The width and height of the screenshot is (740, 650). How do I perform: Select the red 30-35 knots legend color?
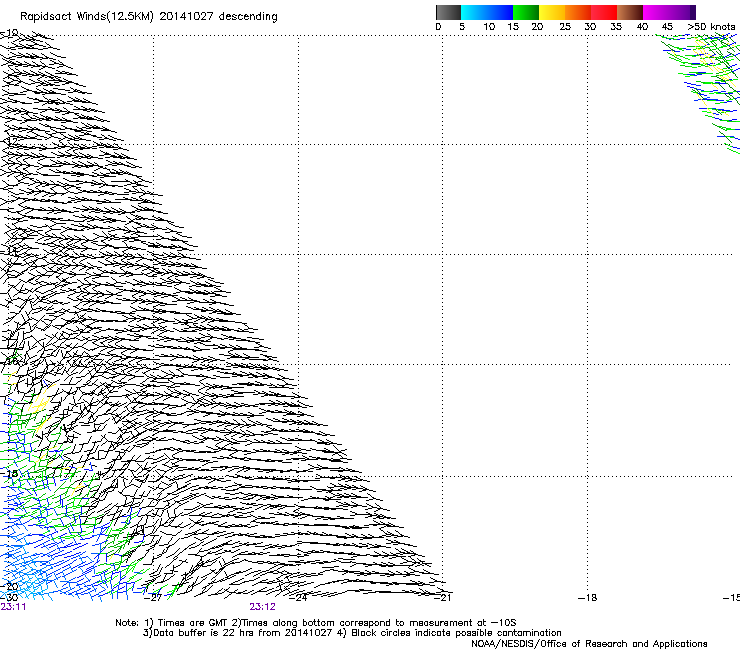[604, 12]
